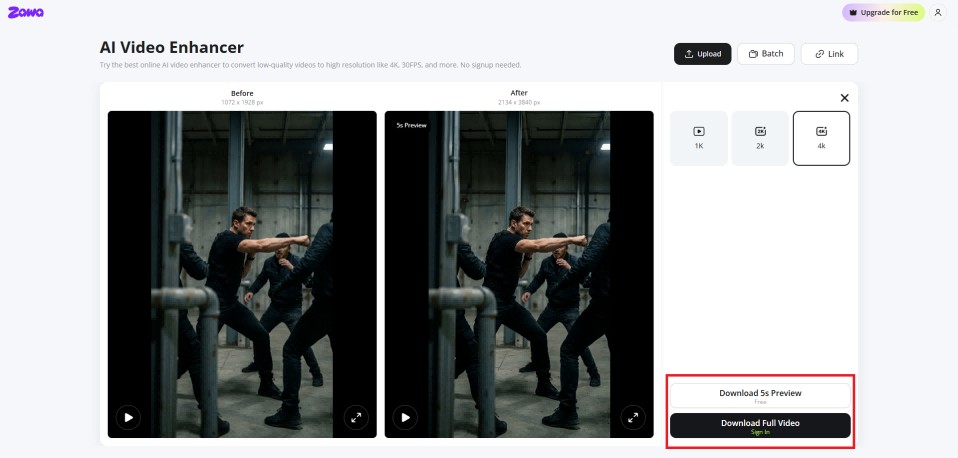
Task: Click the AI Video Enhancer heading
Action: tap(172, 47)
